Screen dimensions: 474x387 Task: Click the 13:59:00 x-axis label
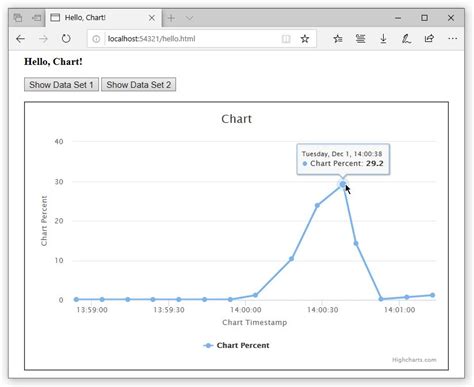click(x=92, y=310)
